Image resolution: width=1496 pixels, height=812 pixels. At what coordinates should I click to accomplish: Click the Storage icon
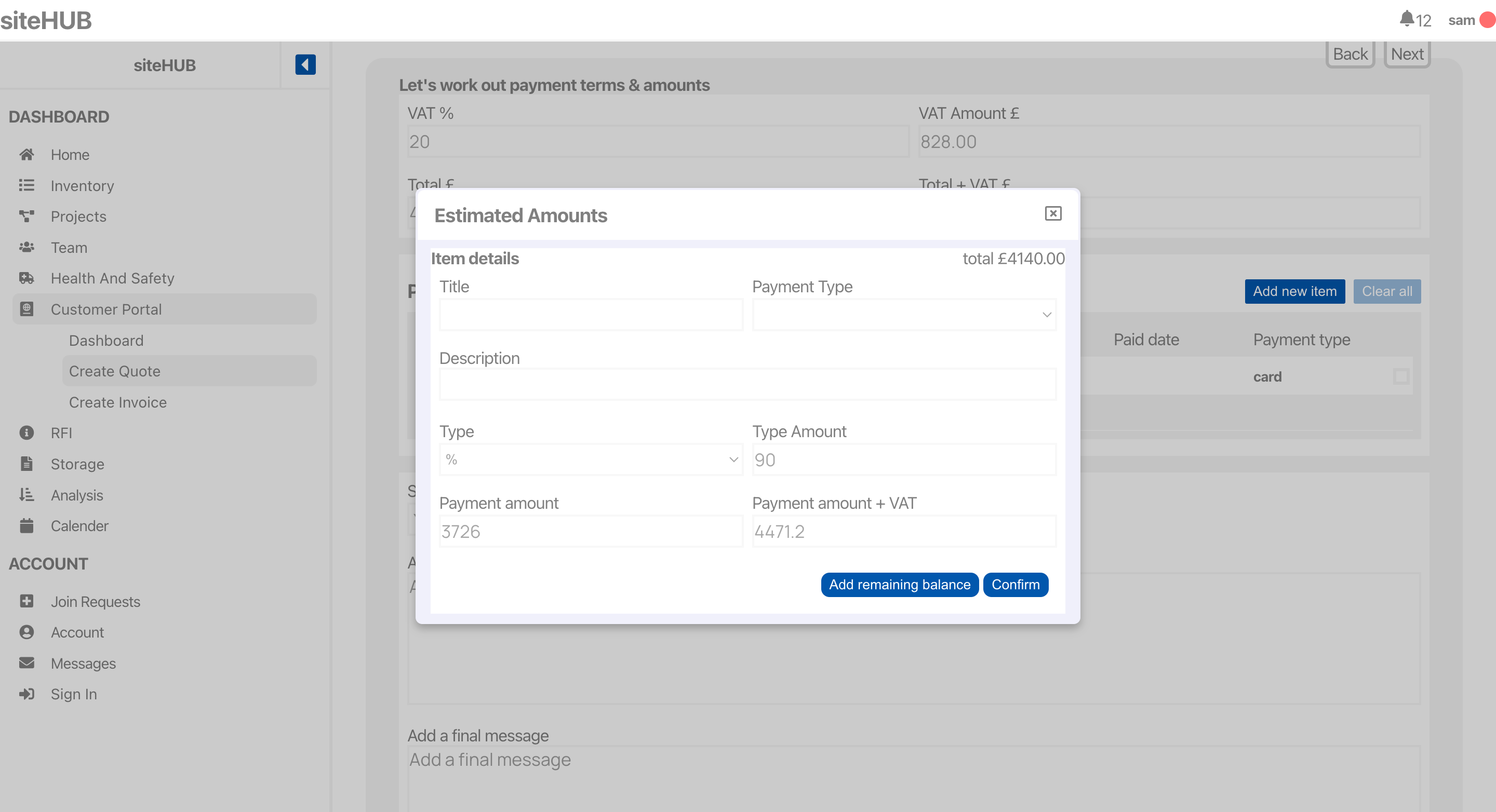click(27, 463)
